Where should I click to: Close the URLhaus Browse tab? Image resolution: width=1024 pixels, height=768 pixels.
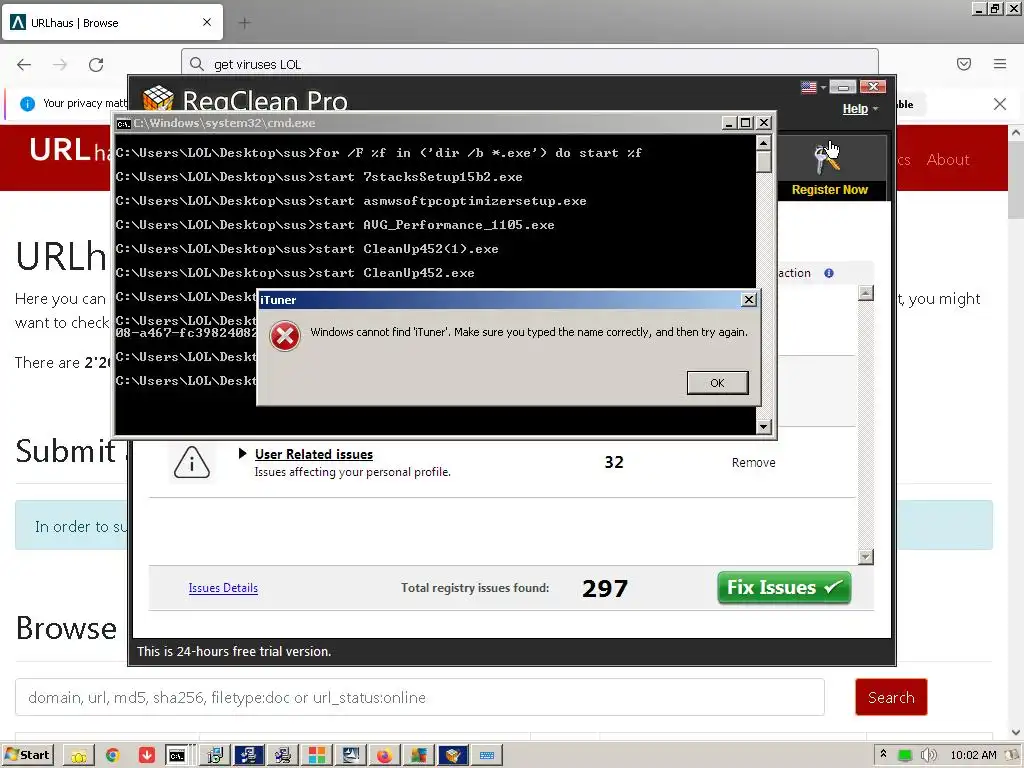click(207, 22)
